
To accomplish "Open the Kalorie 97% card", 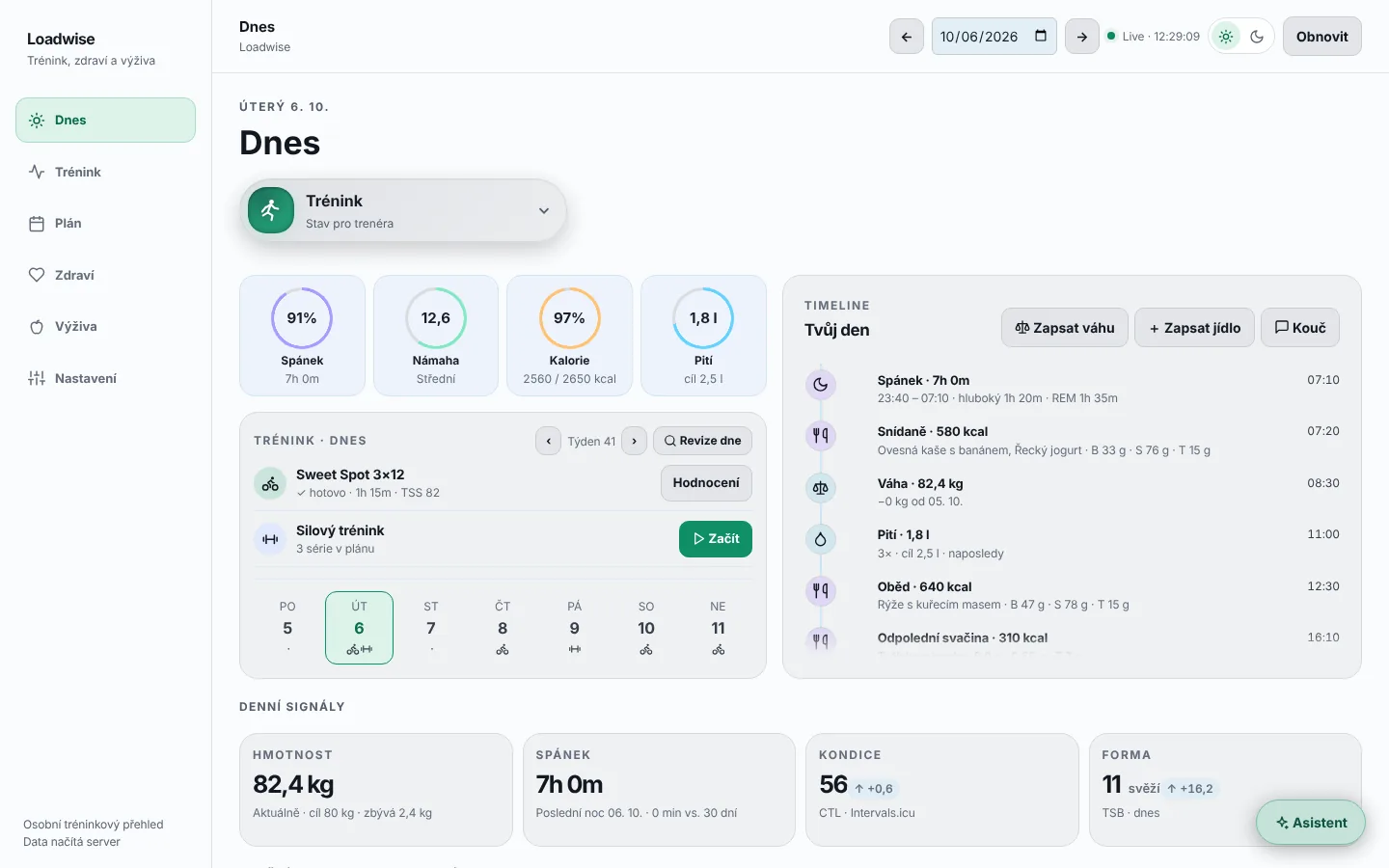I will click(569, 336).
